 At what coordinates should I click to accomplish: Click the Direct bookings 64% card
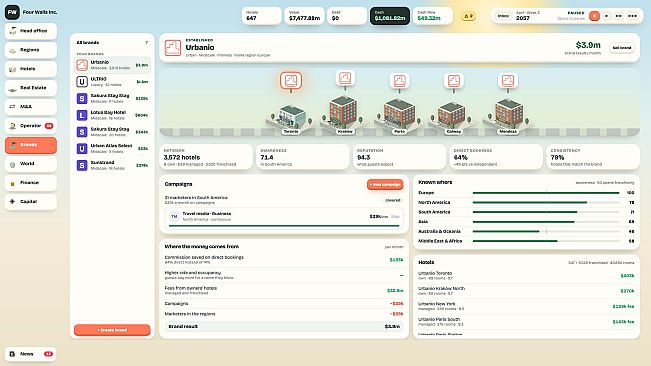[496, 157]
